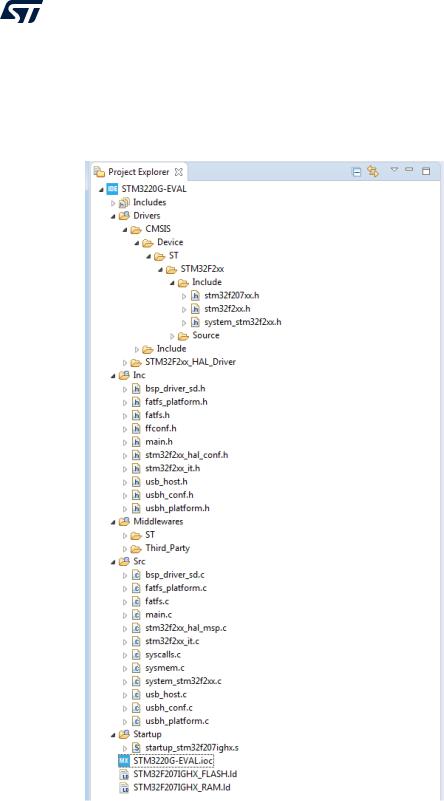Image resolution: width=444 pixels, height=801 pixels.
Task: Select the Project Explorer tab
Action: [138, 172]
